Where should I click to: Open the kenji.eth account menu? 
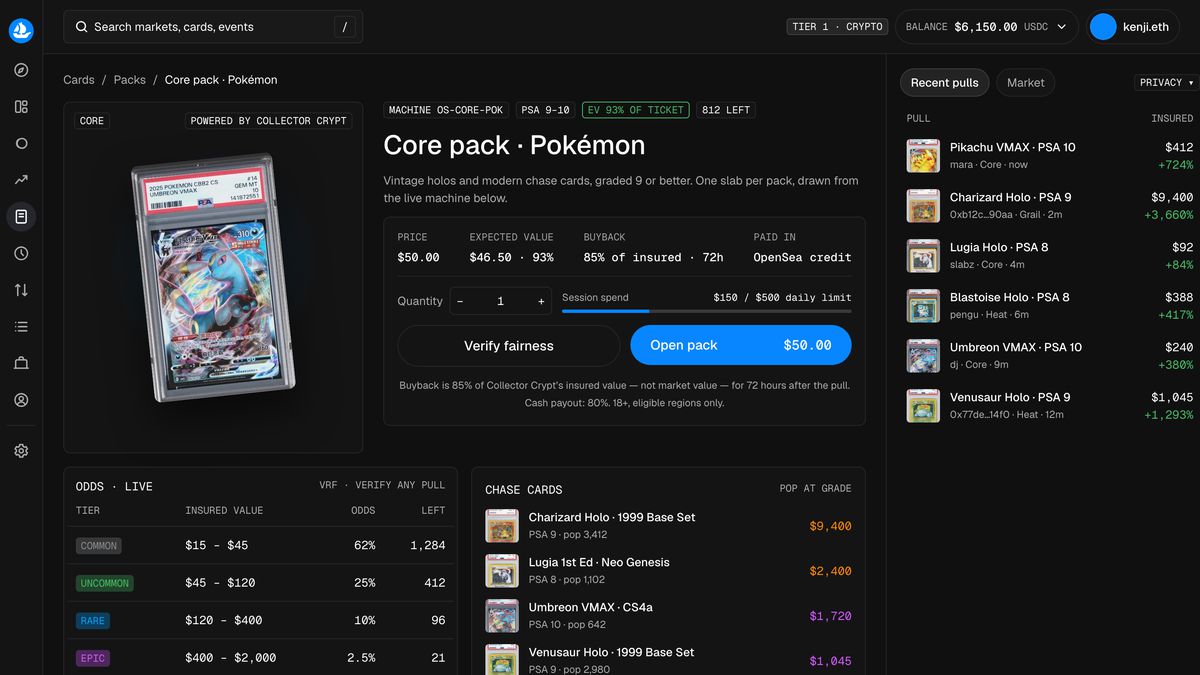1133,27
